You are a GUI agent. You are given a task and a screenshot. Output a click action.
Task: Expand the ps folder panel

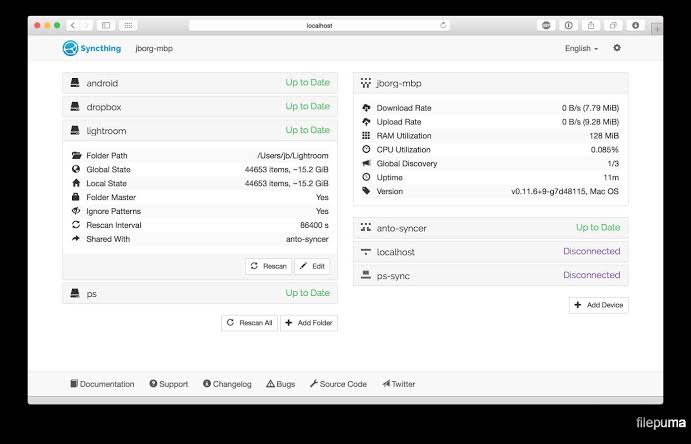(x=200, y=293)
